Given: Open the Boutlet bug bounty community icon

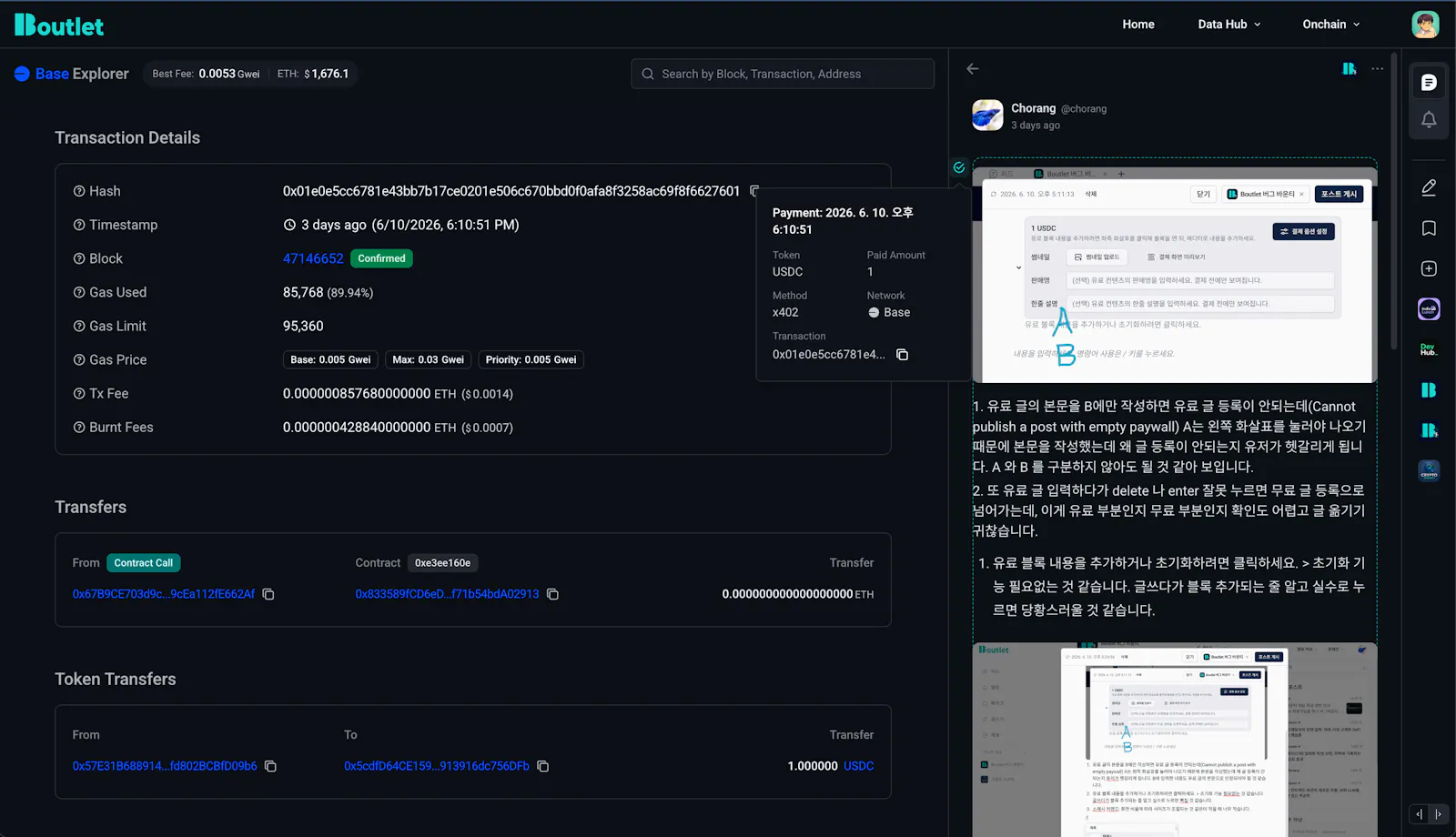Looking at the screenshot, I should pos(1429,430).
